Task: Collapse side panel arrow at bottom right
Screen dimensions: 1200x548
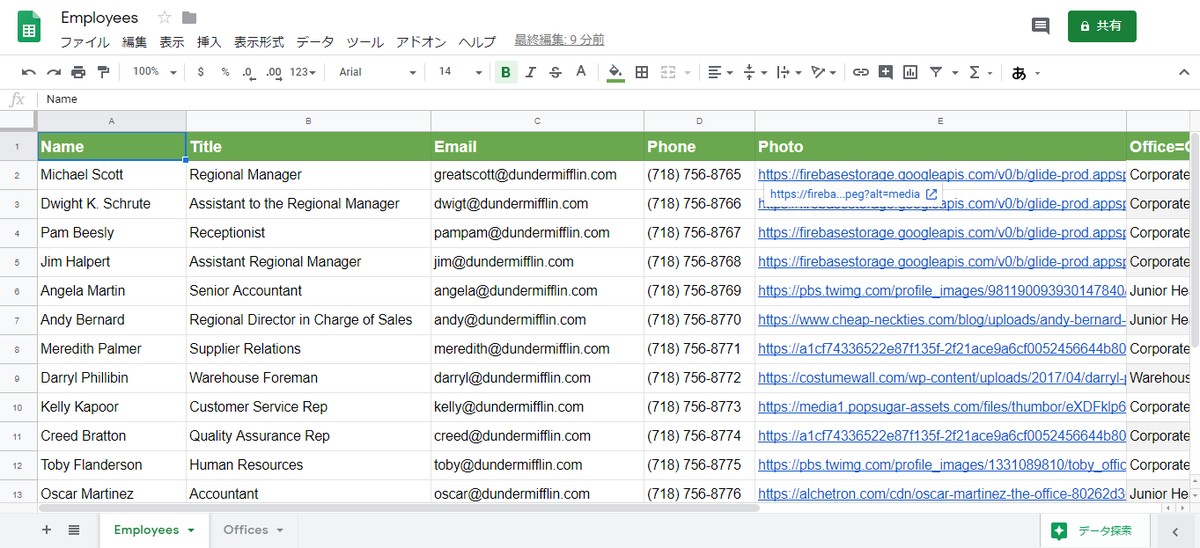Action: coord(1176,531)
